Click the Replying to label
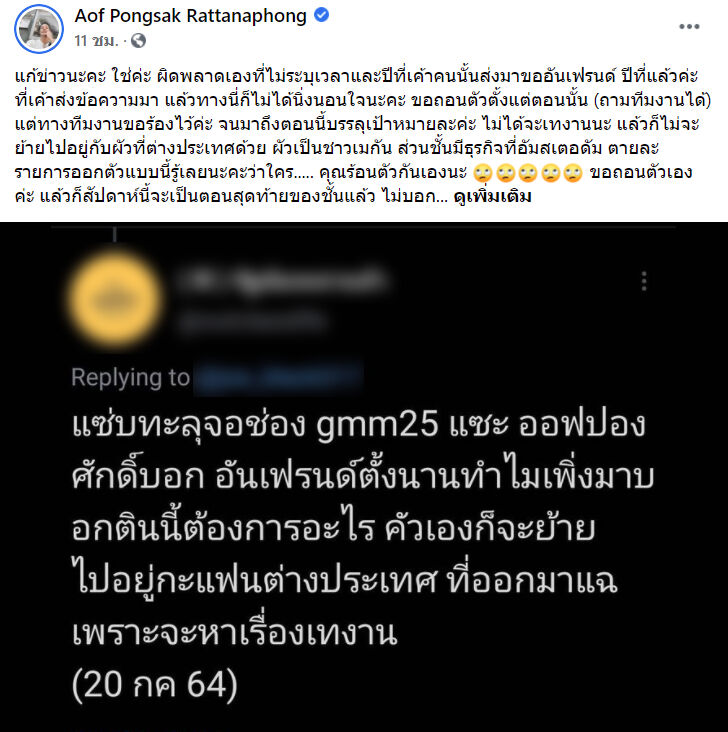 click(131, 377)
